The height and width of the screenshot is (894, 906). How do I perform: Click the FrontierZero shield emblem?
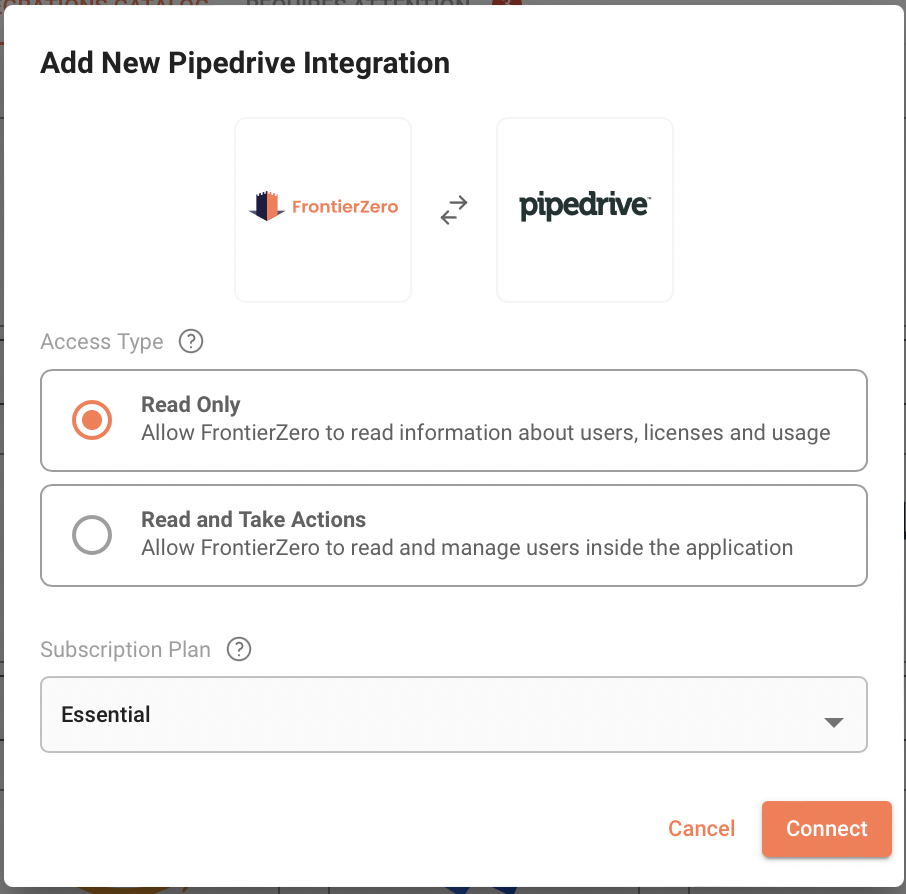point(267,207)
